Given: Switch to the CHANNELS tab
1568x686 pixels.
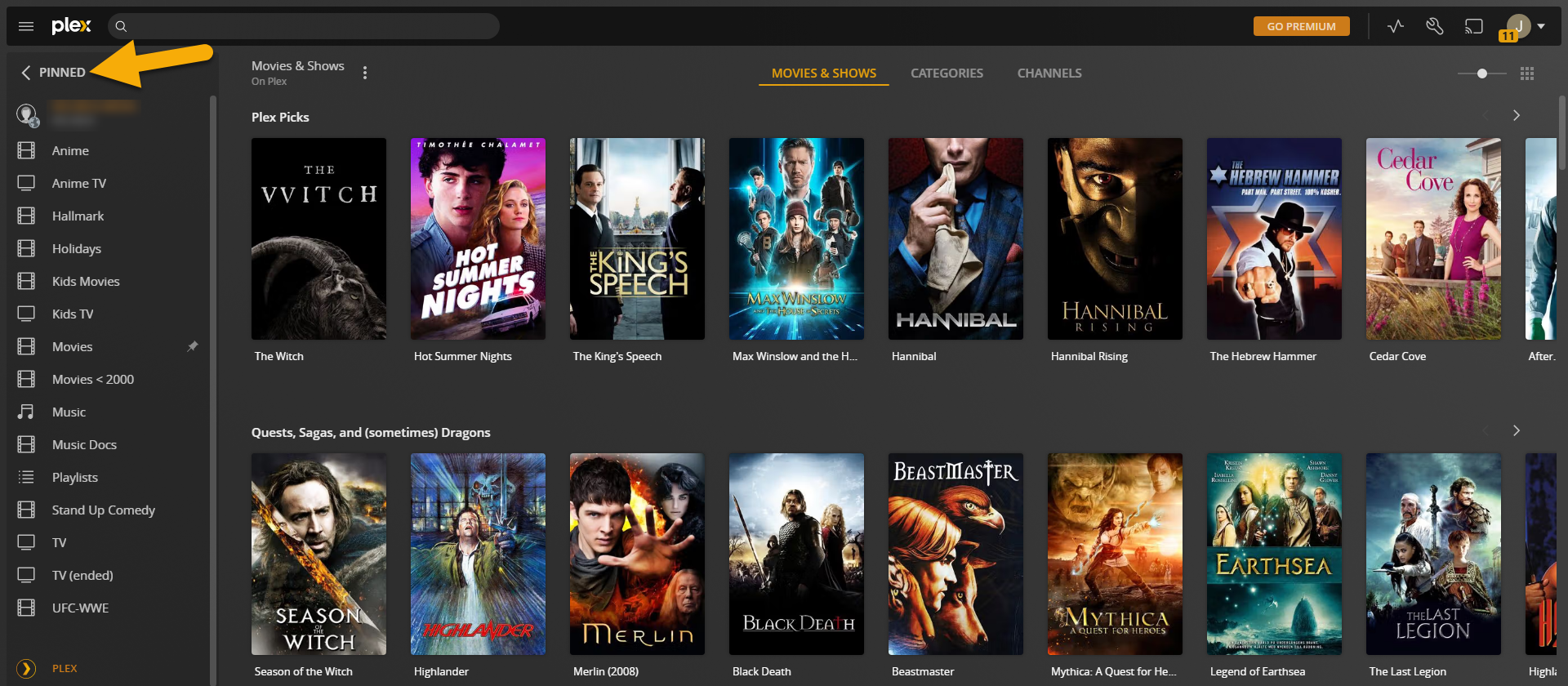Looking at the screenshot, I should (x=1049, y=73).
